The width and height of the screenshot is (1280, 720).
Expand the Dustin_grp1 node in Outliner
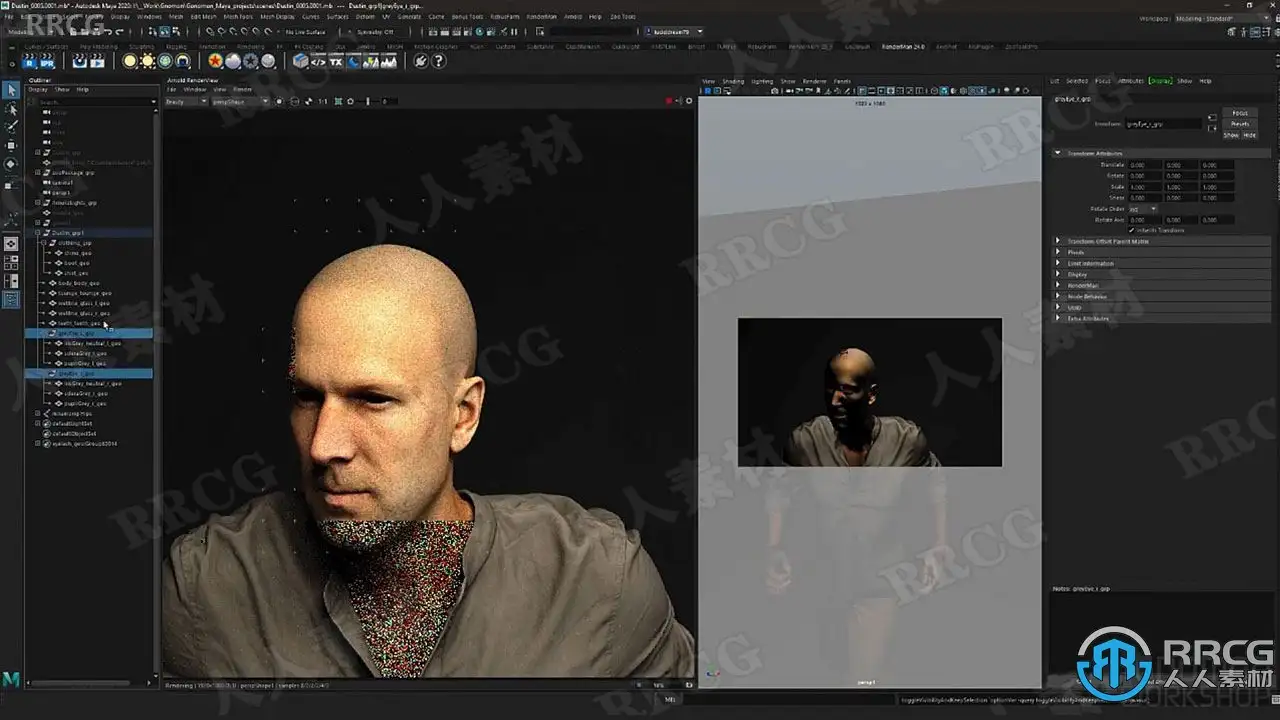tap(38, 233)
